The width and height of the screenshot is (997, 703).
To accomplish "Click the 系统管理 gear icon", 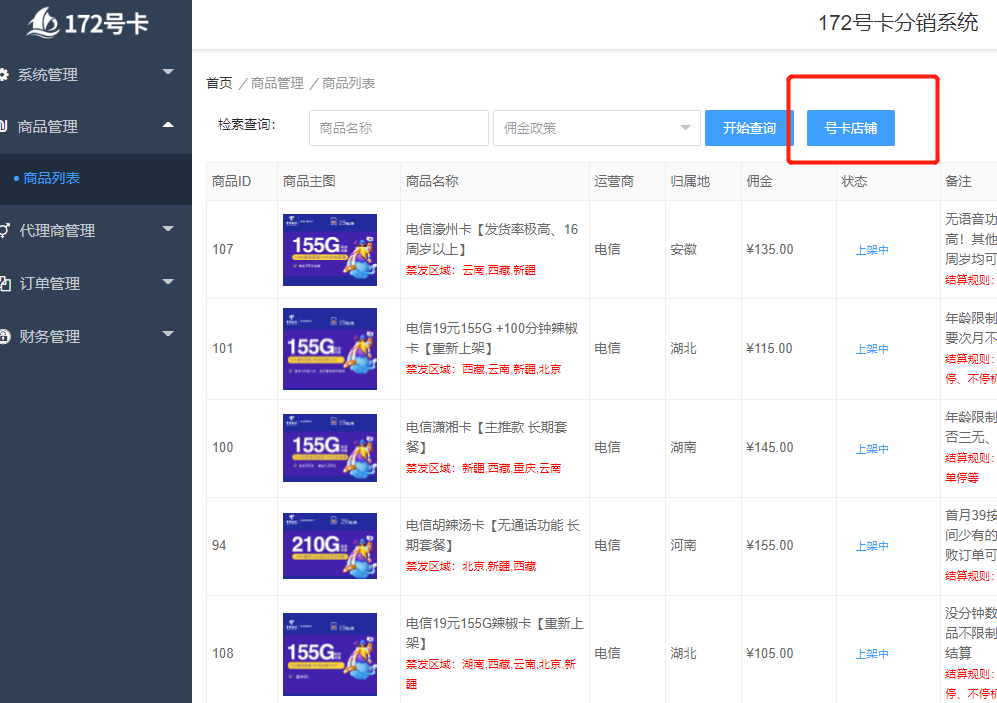I will (3, 74).
